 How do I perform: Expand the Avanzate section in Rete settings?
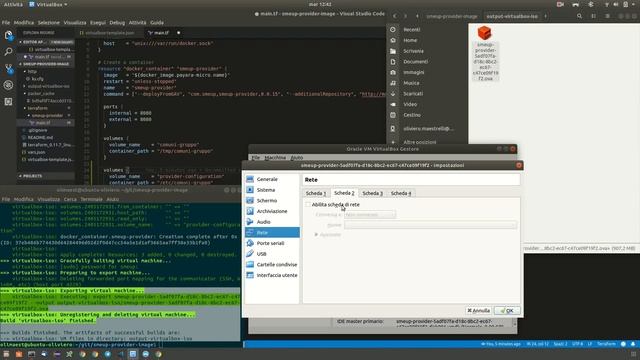(x=328, y=235)
